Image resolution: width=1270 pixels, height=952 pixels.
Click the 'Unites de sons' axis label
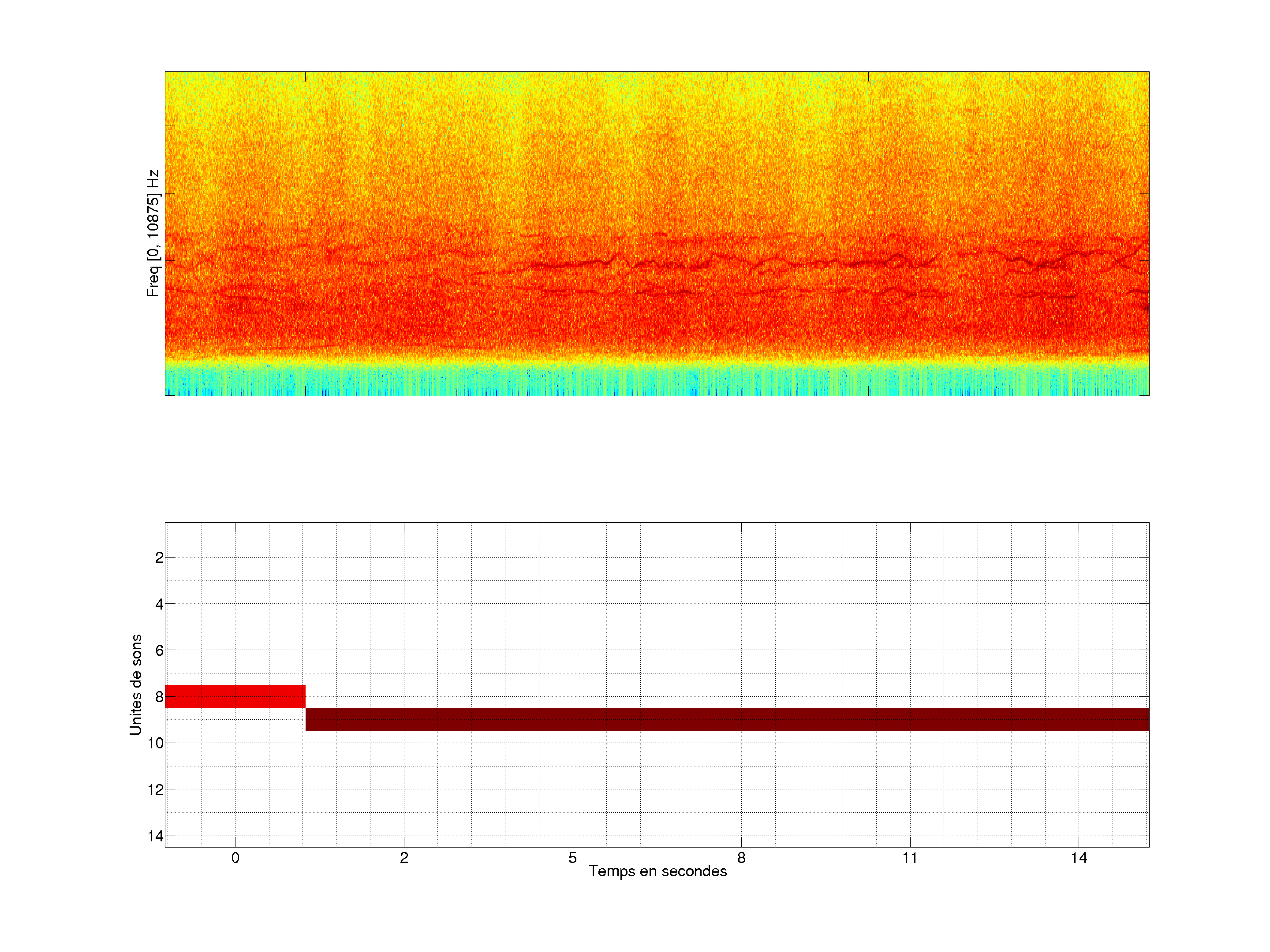click(135, 684)
